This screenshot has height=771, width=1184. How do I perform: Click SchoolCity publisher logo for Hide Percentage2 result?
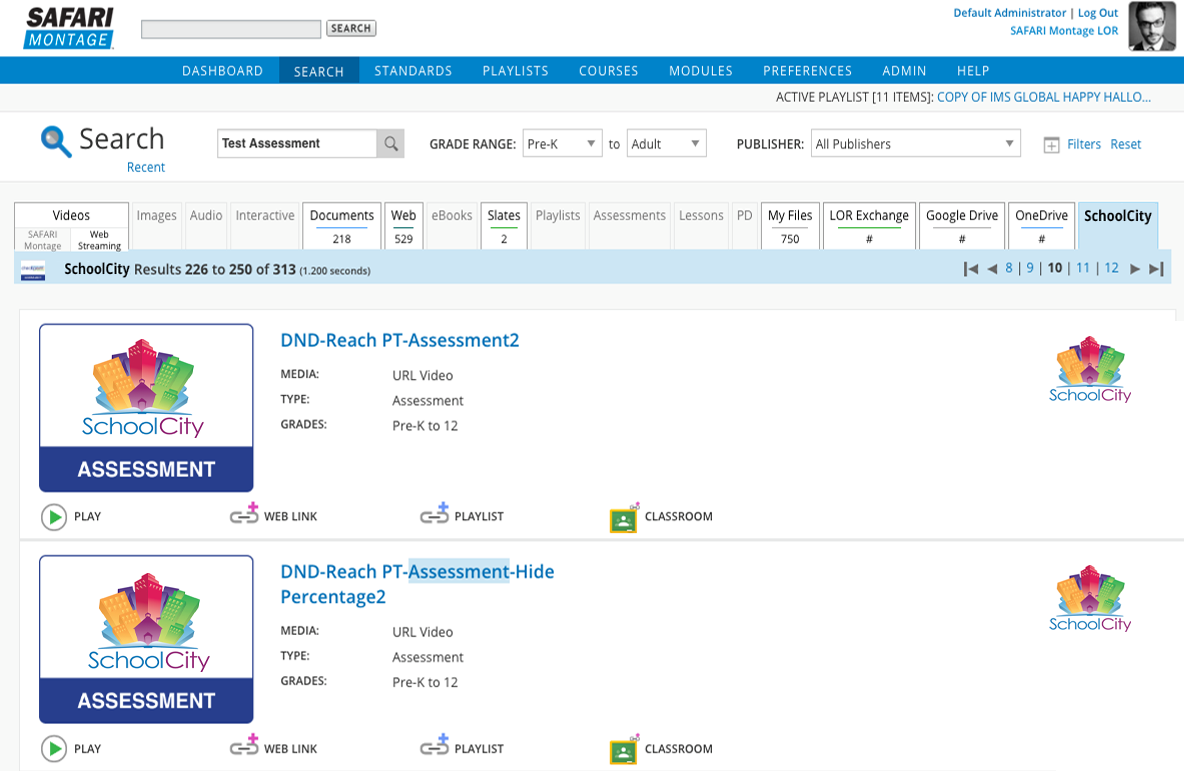[x=1090, y=599]
